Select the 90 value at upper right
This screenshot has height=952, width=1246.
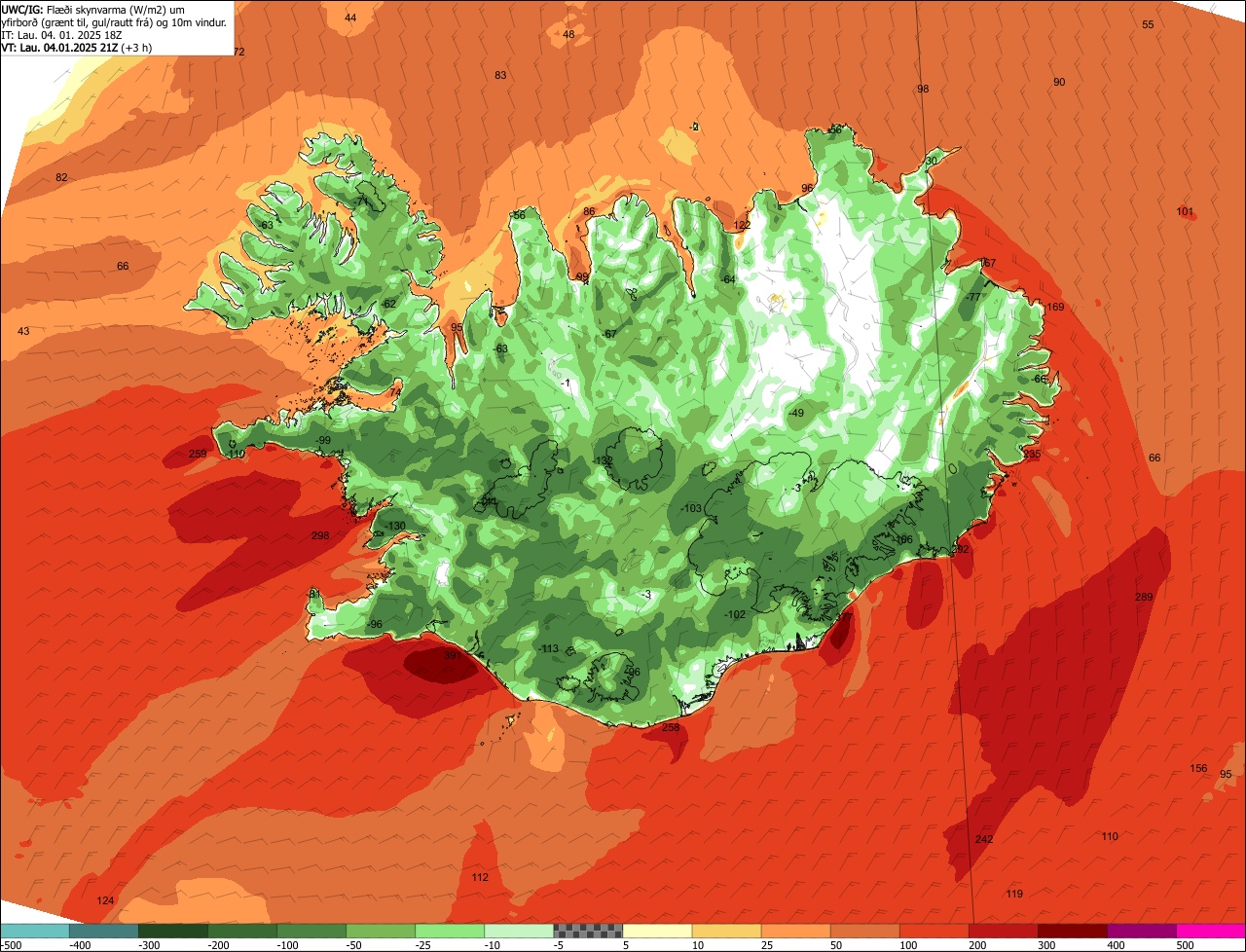(x=1059, y=82)
